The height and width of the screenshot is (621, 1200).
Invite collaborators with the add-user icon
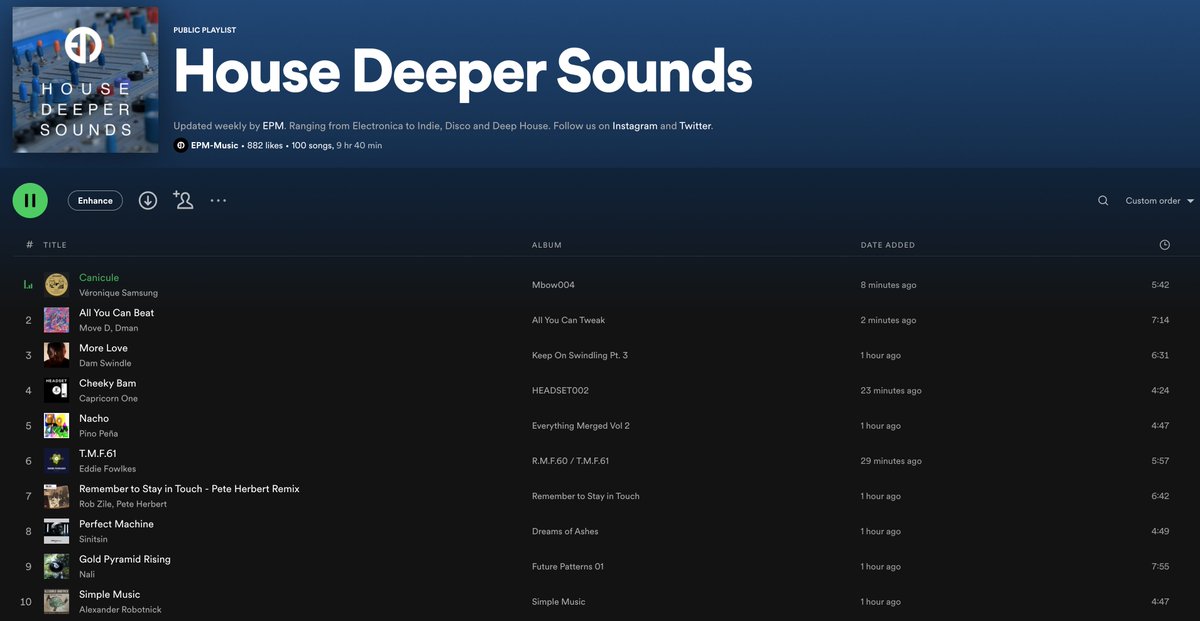183,200
